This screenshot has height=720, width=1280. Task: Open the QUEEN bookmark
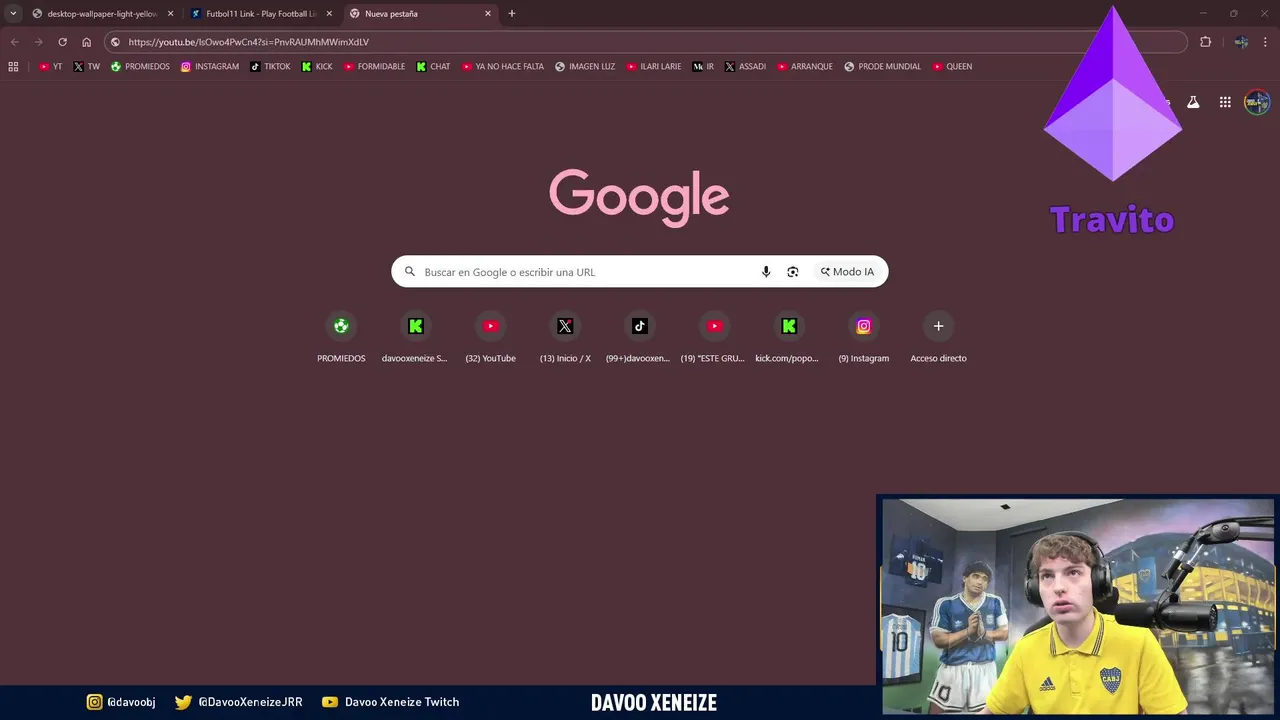952,67
